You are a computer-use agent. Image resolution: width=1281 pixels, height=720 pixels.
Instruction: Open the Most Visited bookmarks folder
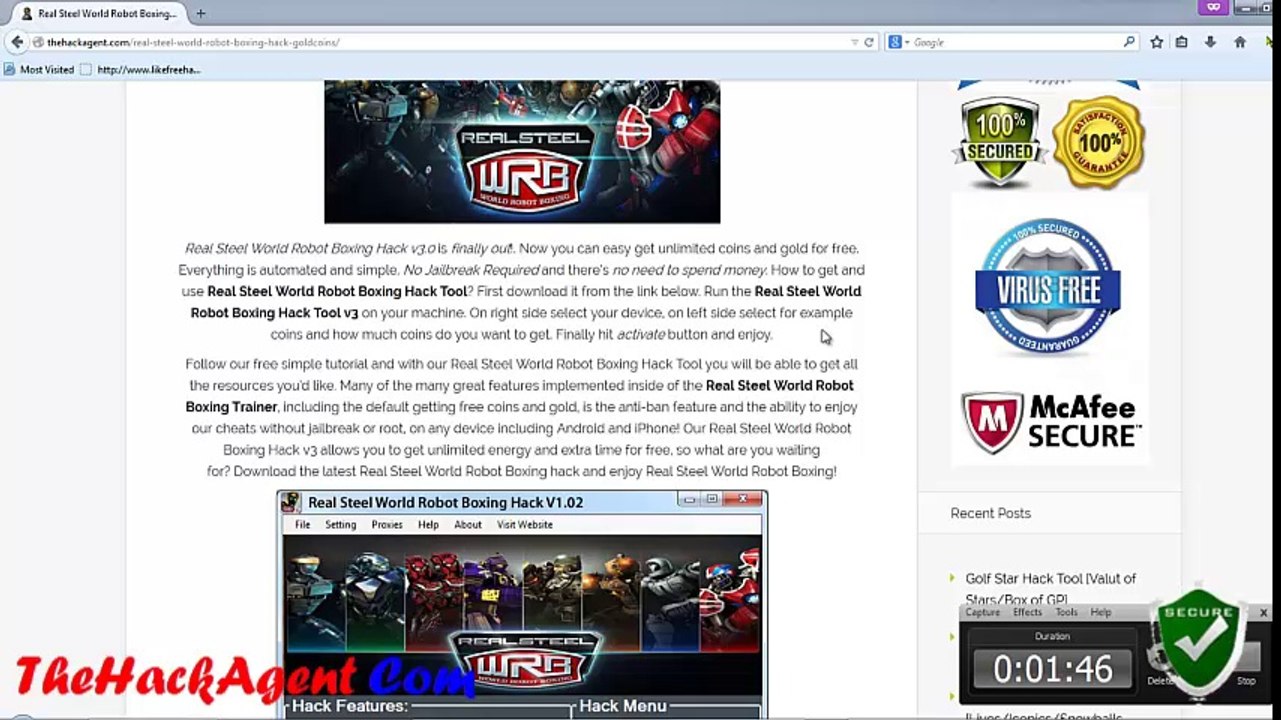point(39,70)
